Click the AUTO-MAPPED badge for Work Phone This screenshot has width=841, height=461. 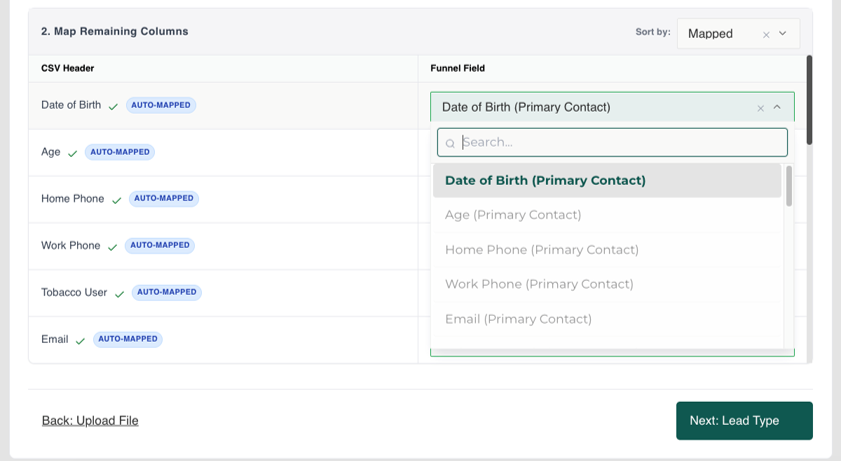coord(160,246)
